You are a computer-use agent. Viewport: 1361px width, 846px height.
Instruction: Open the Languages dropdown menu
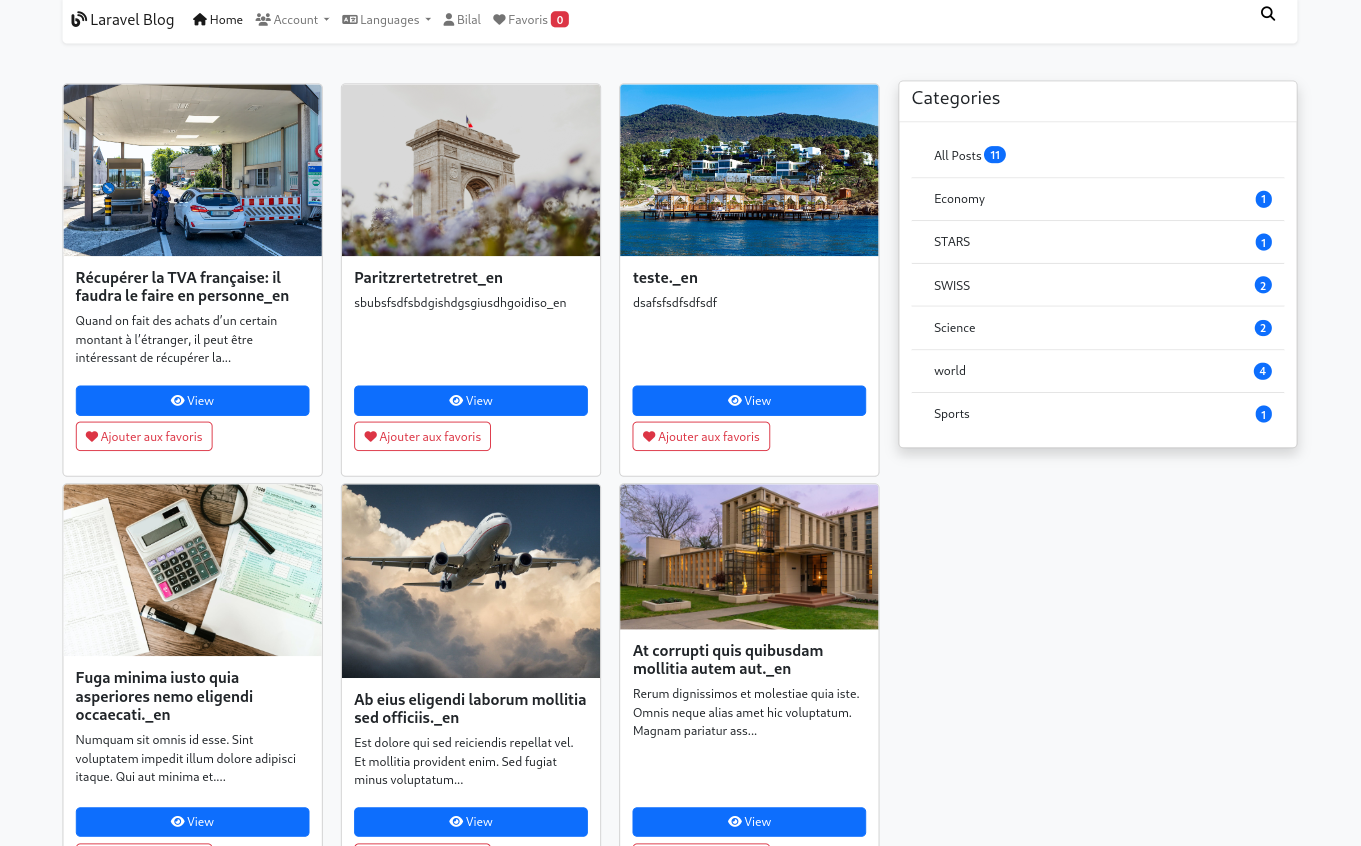386,19
